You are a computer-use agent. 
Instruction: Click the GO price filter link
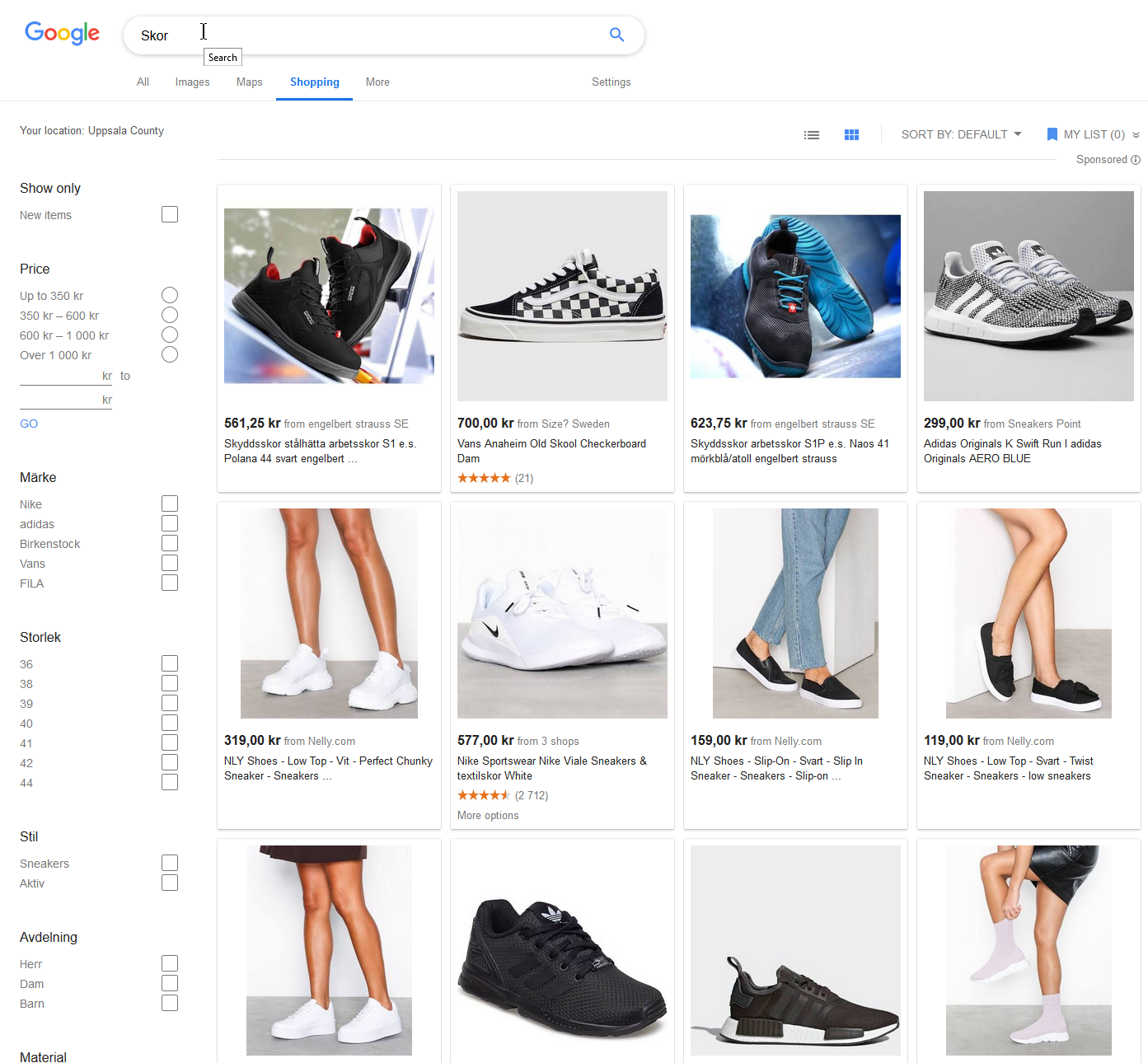click(29, 424)
